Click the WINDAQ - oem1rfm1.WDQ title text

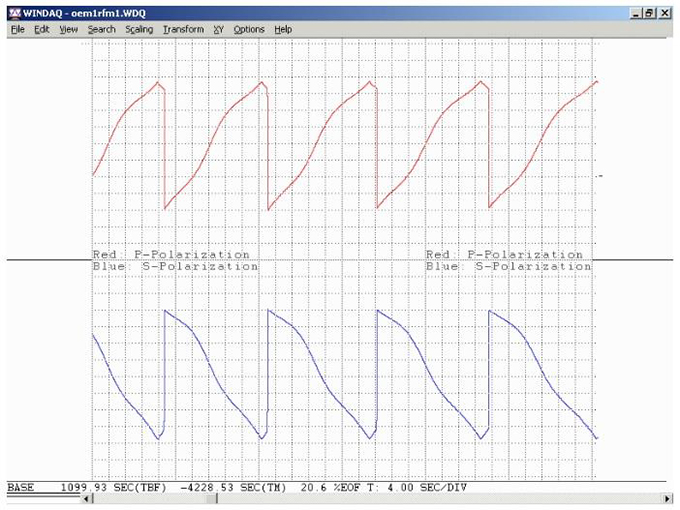tap(84, 13)
